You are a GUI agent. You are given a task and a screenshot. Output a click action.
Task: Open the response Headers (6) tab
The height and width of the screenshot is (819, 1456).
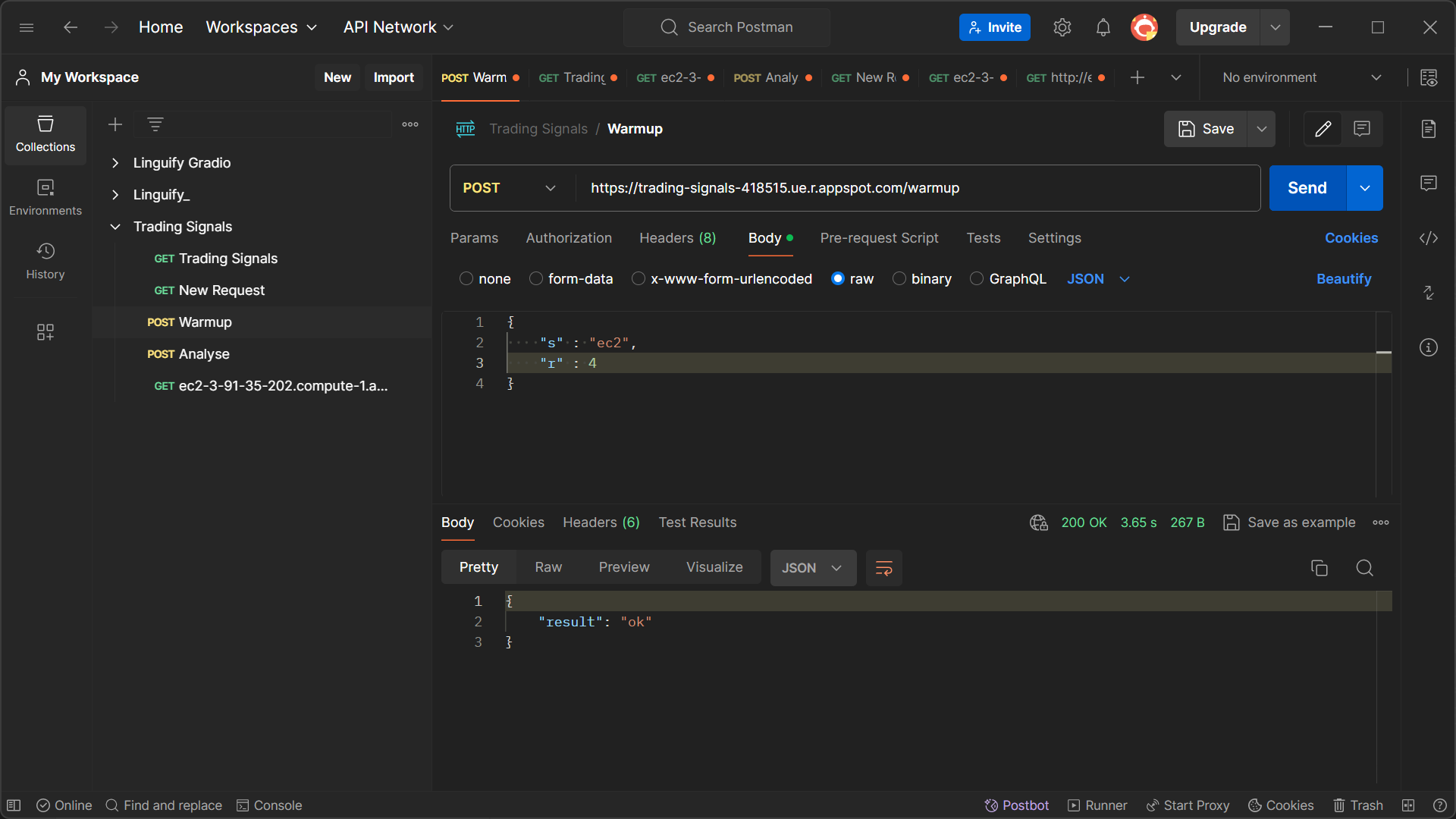601,522
